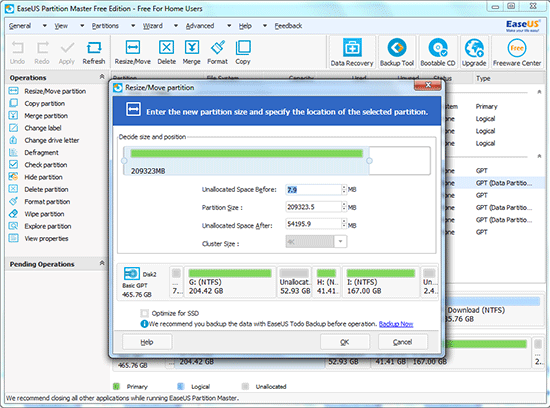550x408 pixels.
Task: Click the dialog Help button
Action: click(x=147, y=342)
